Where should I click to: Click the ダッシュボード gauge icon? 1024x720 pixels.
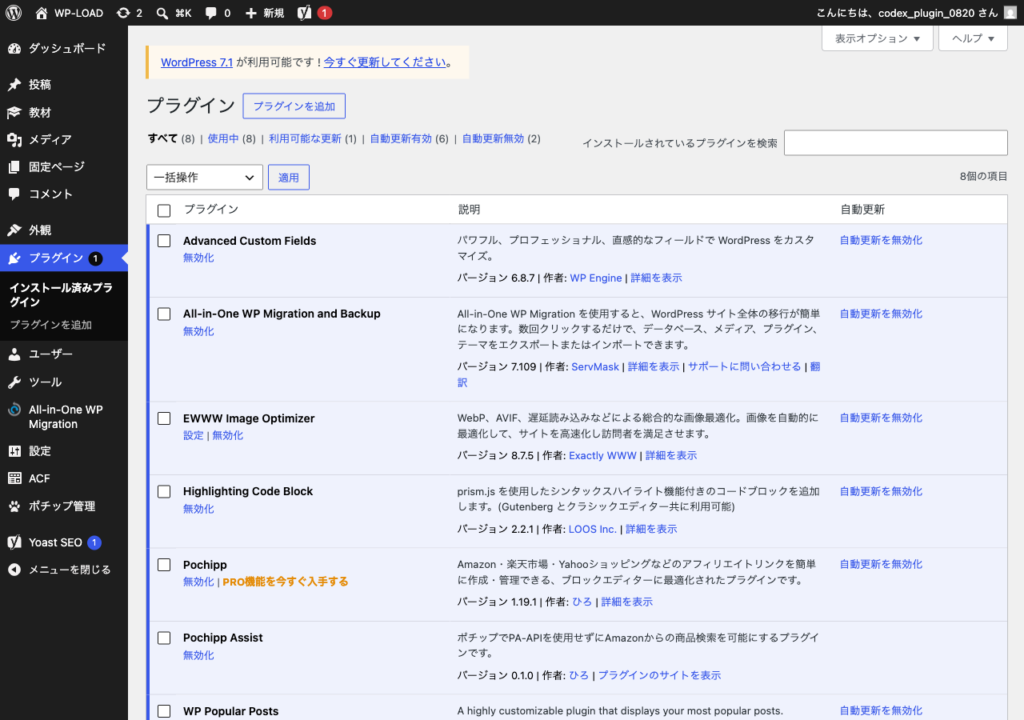coord(14,48)
